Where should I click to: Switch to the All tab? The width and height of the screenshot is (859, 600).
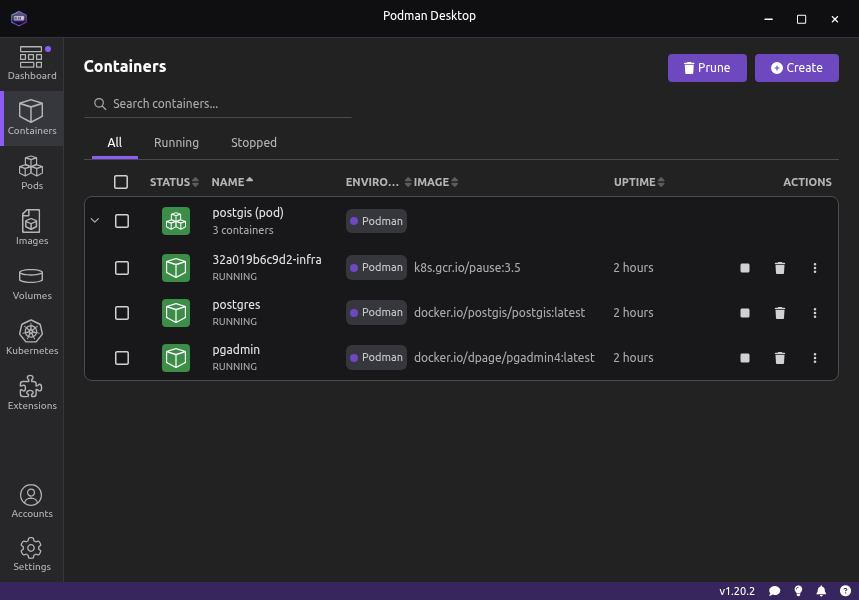[x=114, y=143]
